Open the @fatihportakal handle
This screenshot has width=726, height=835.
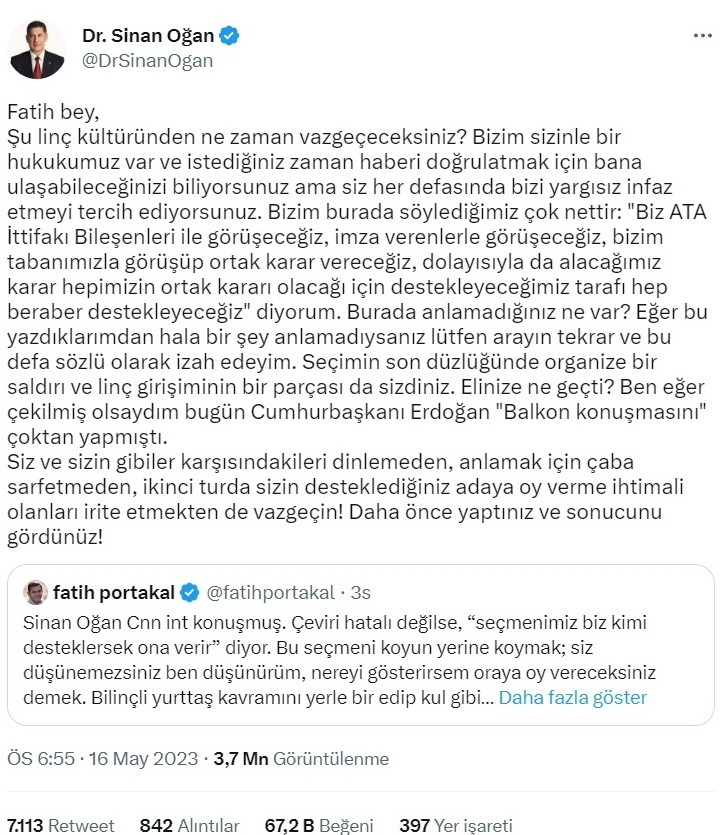point(270,592)
